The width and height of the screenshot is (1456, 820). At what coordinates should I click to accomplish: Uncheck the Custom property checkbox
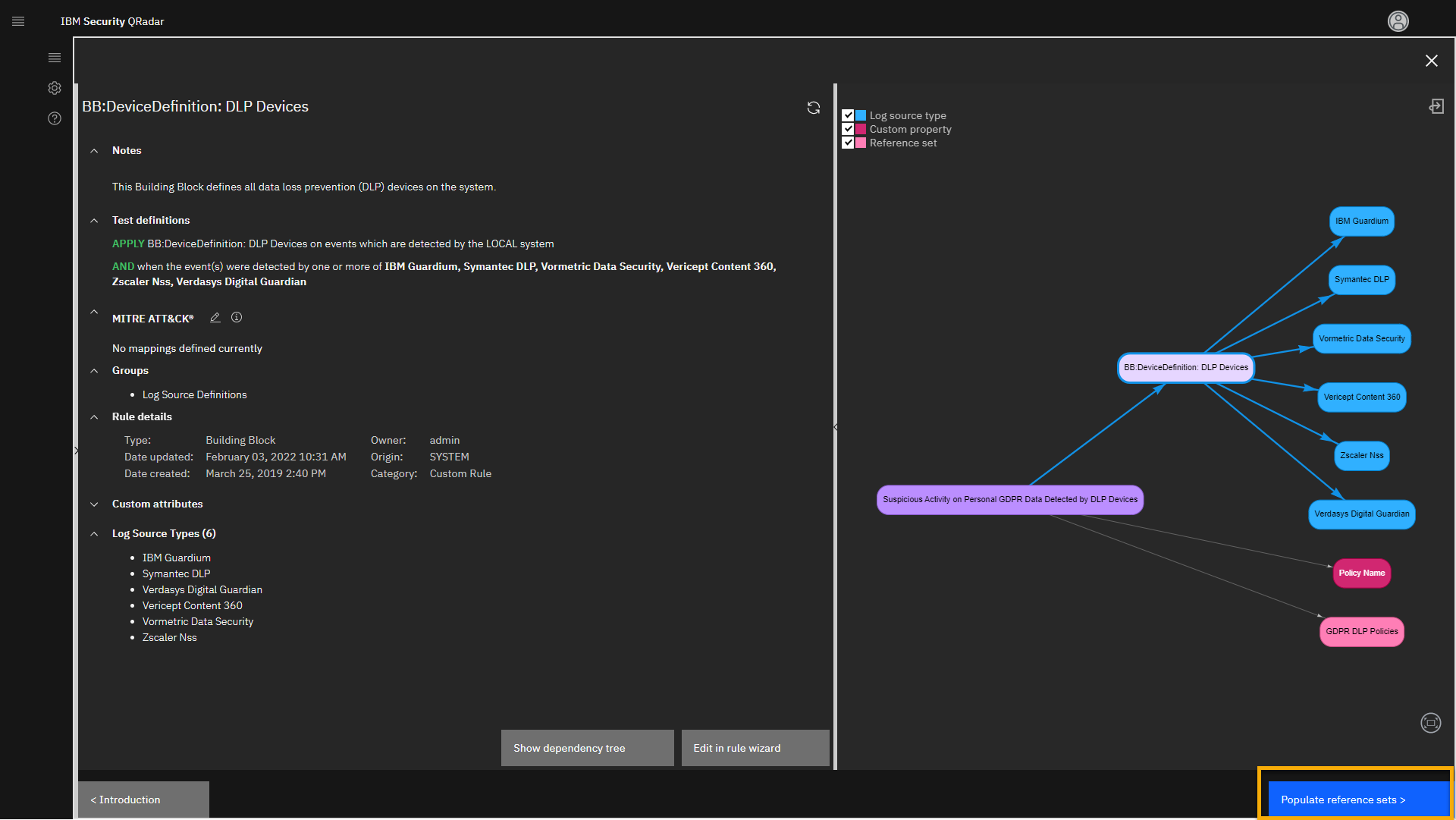click(848, 129)
